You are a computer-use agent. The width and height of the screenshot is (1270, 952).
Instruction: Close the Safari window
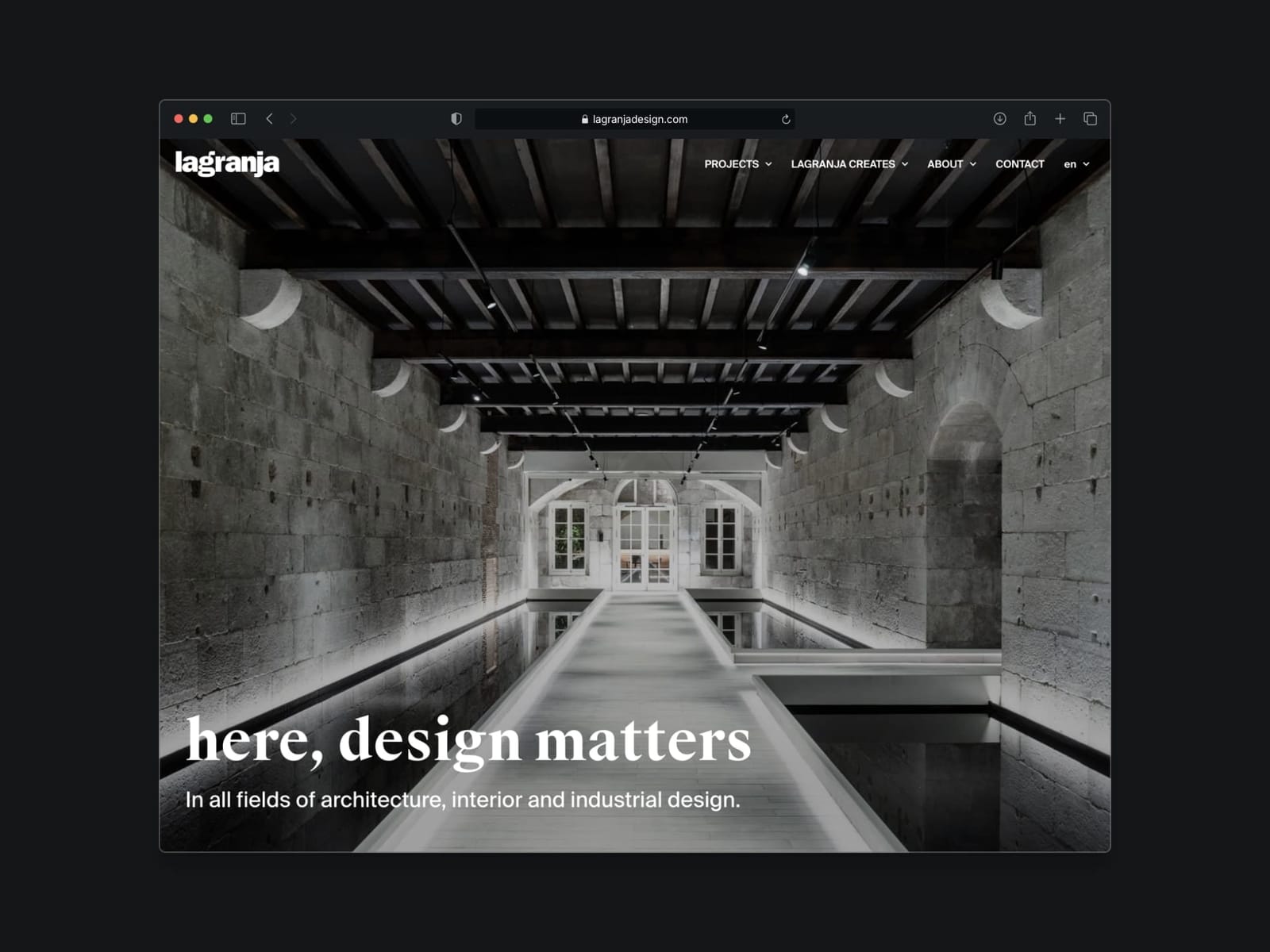[179, 119]
